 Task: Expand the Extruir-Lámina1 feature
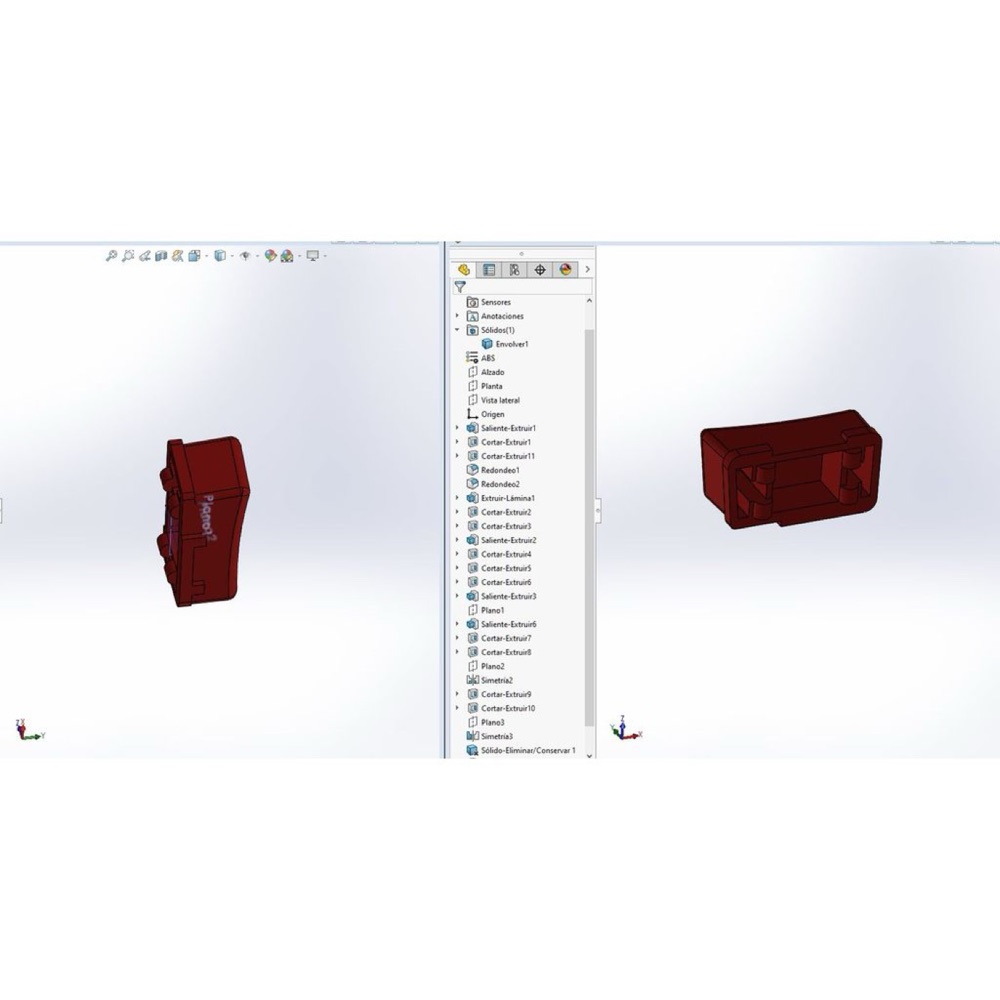457,498
